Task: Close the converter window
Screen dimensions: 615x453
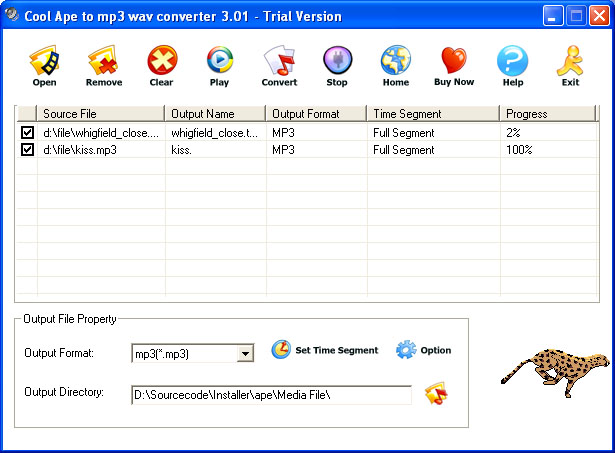Action: (599, 16)
